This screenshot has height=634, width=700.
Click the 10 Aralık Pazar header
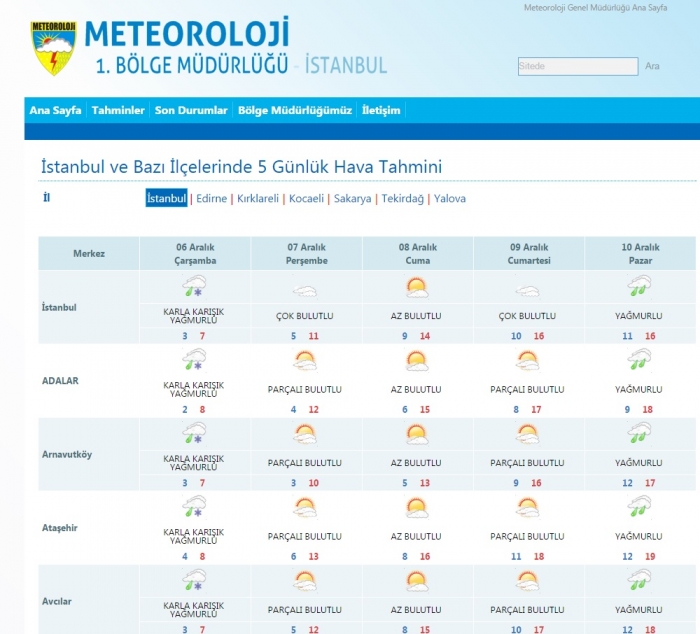641,254
